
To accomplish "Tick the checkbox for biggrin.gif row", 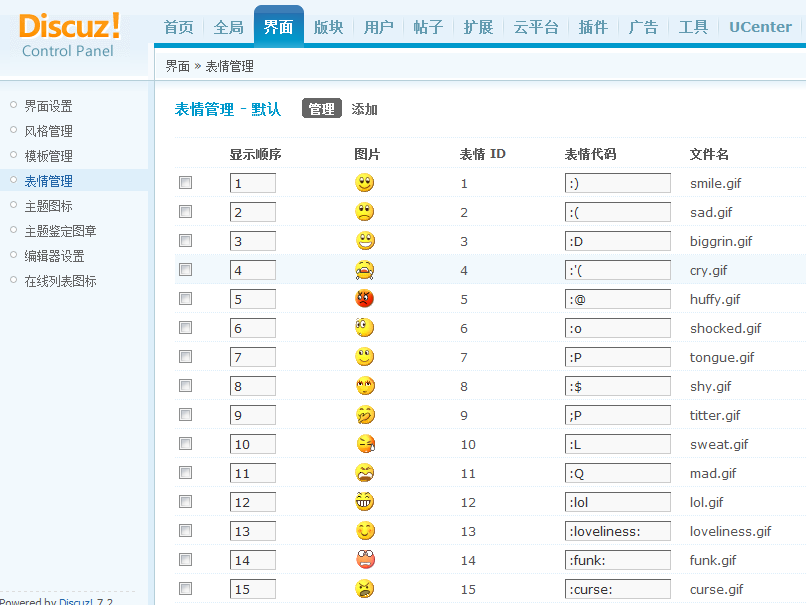I will (186, 241).
